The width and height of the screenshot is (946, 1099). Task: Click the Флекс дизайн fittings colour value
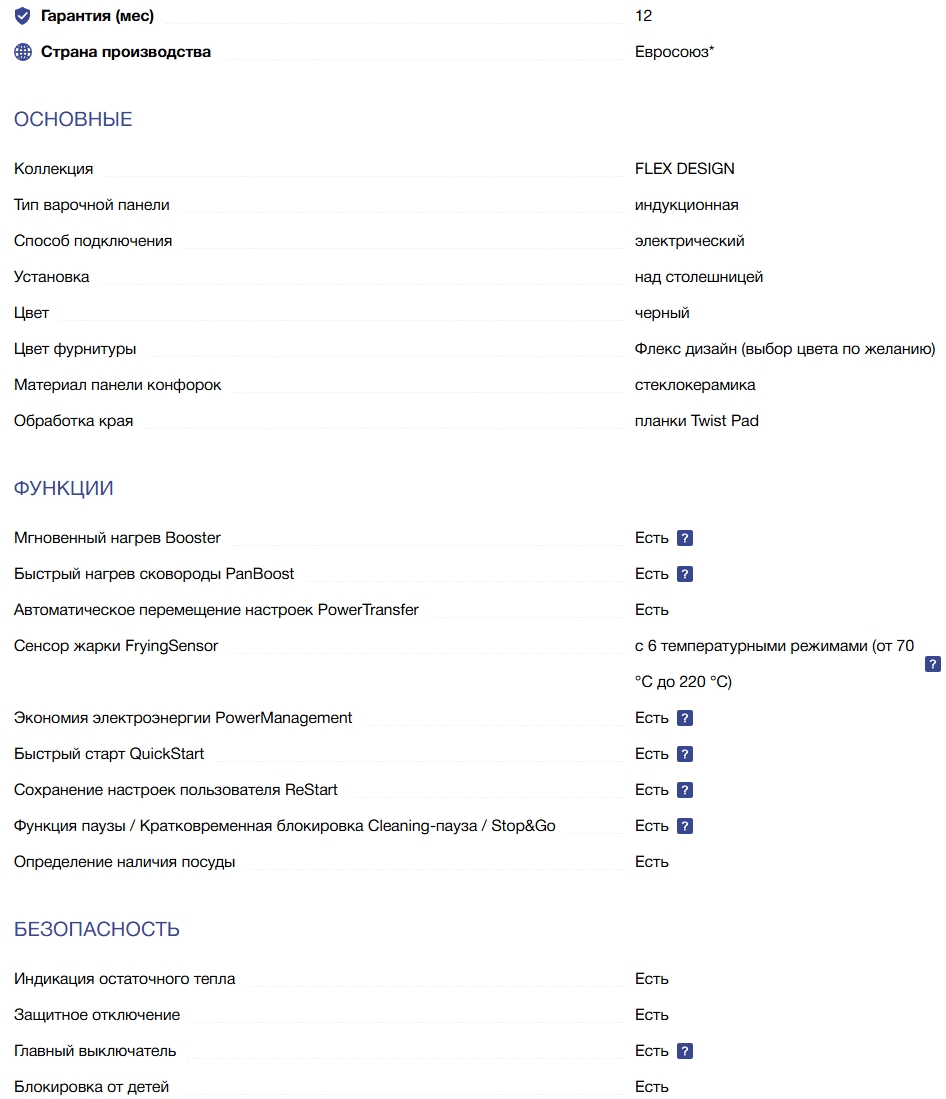pyautogui.click(x=784, y=349)
